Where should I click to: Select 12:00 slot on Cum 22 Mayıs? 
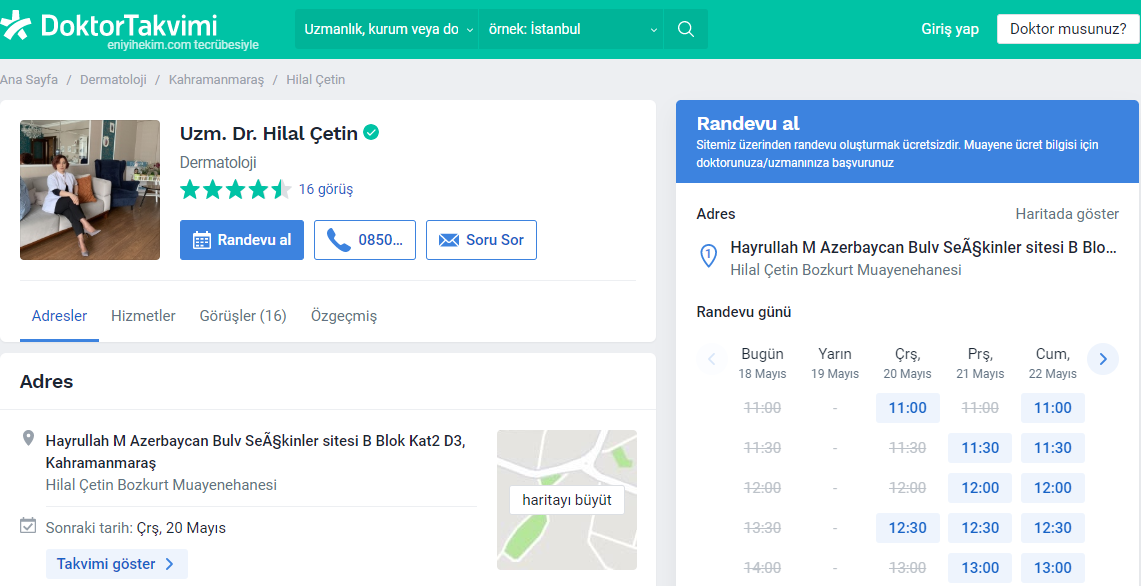tap(1052, 488)
